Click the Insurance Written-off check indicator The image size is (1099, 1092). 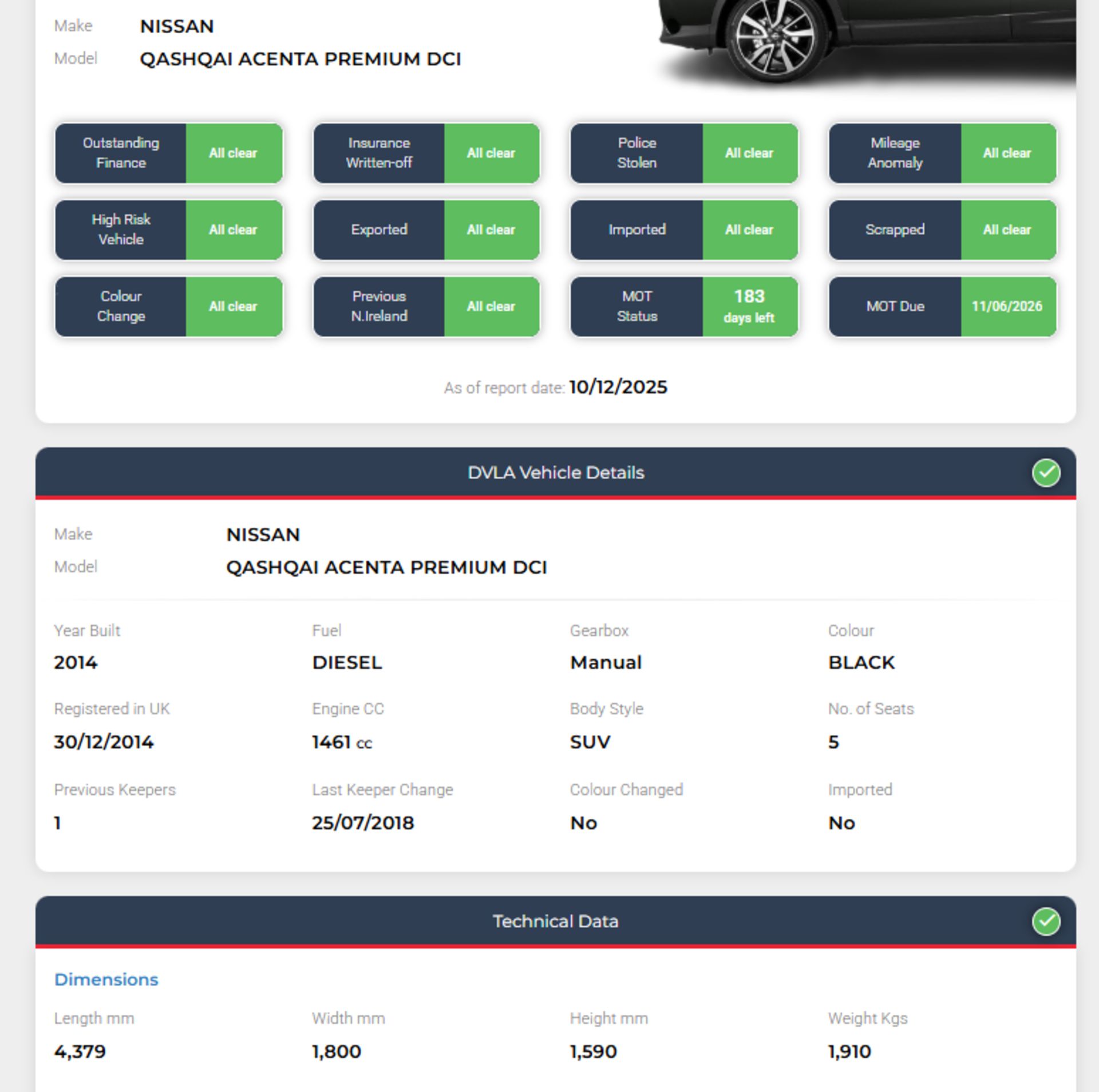point(426,153)
